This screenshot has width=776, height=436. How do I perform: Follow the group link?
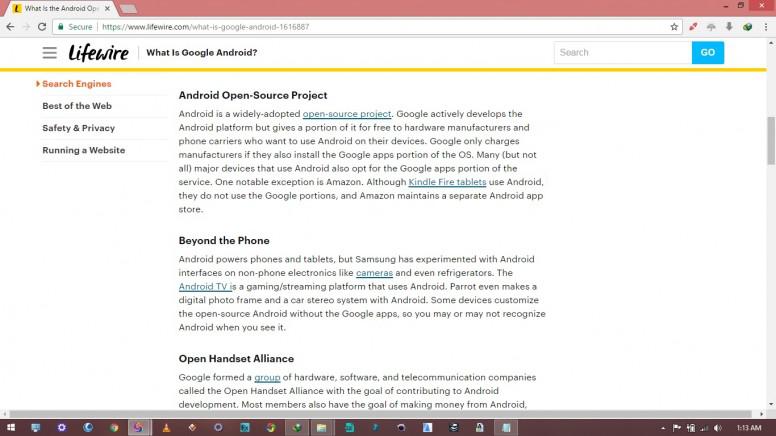click(267, 377)
